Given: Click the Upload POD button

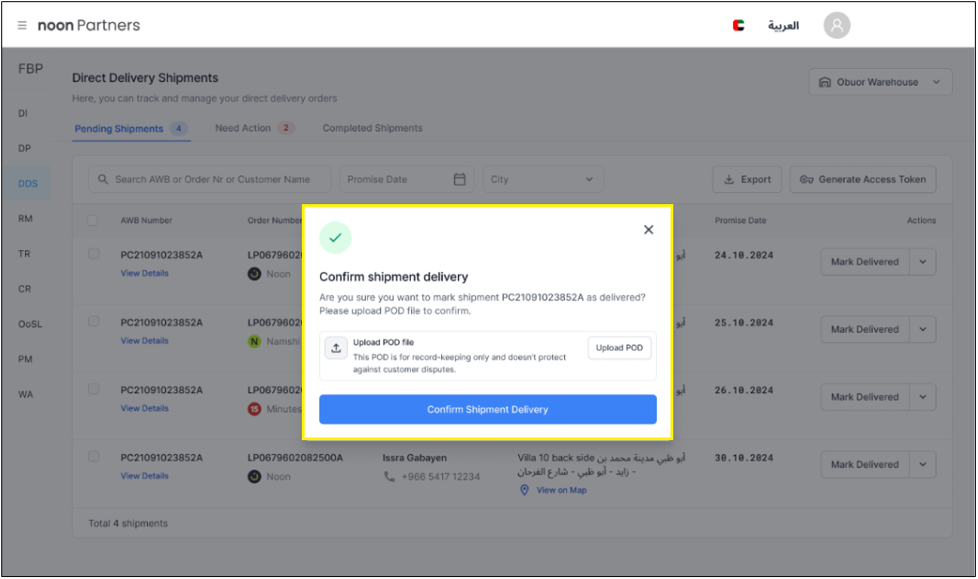Looking at the screenshot, I should [619, 348].
